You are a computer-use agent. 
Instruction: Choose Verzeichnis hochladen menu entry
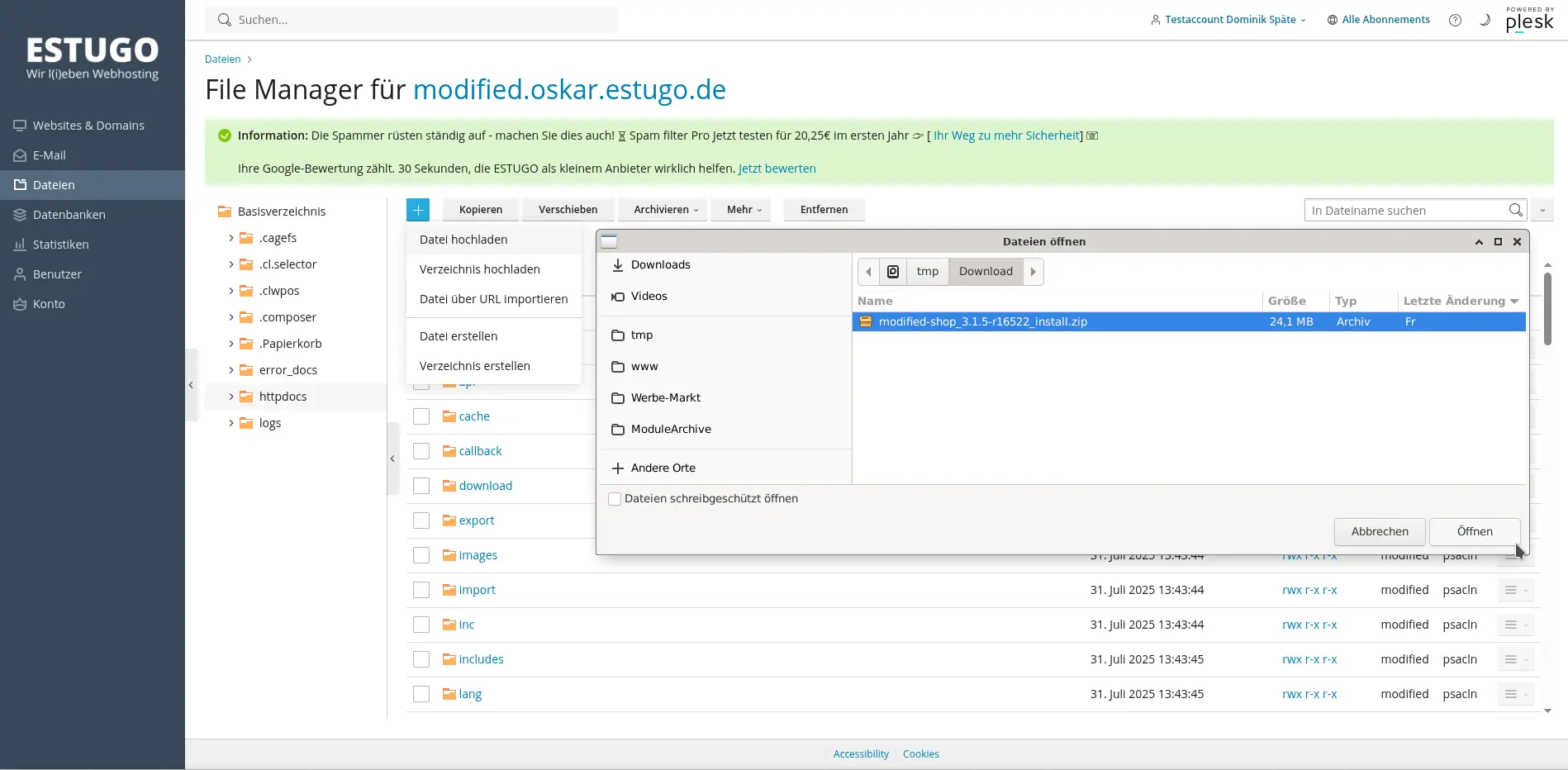point(479,269)
